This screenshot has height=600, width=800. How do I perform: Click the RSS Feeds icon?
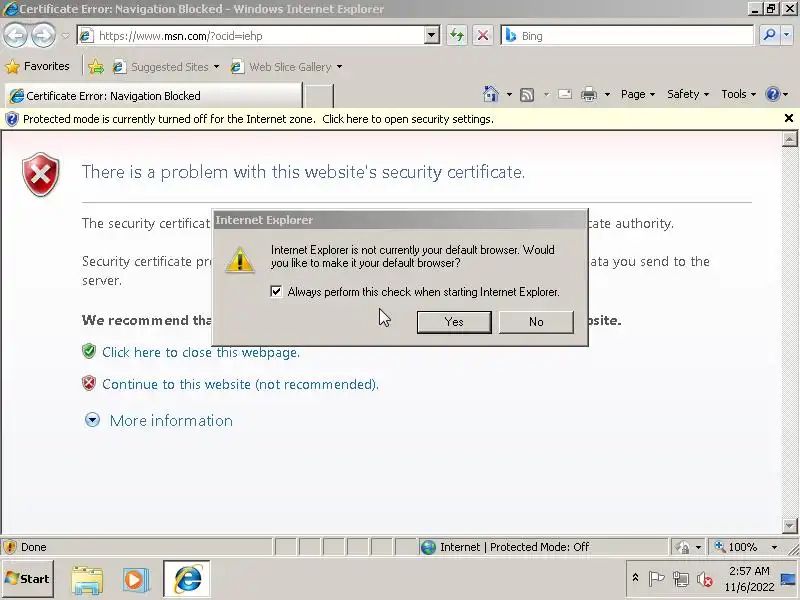(x=527, y=94)
